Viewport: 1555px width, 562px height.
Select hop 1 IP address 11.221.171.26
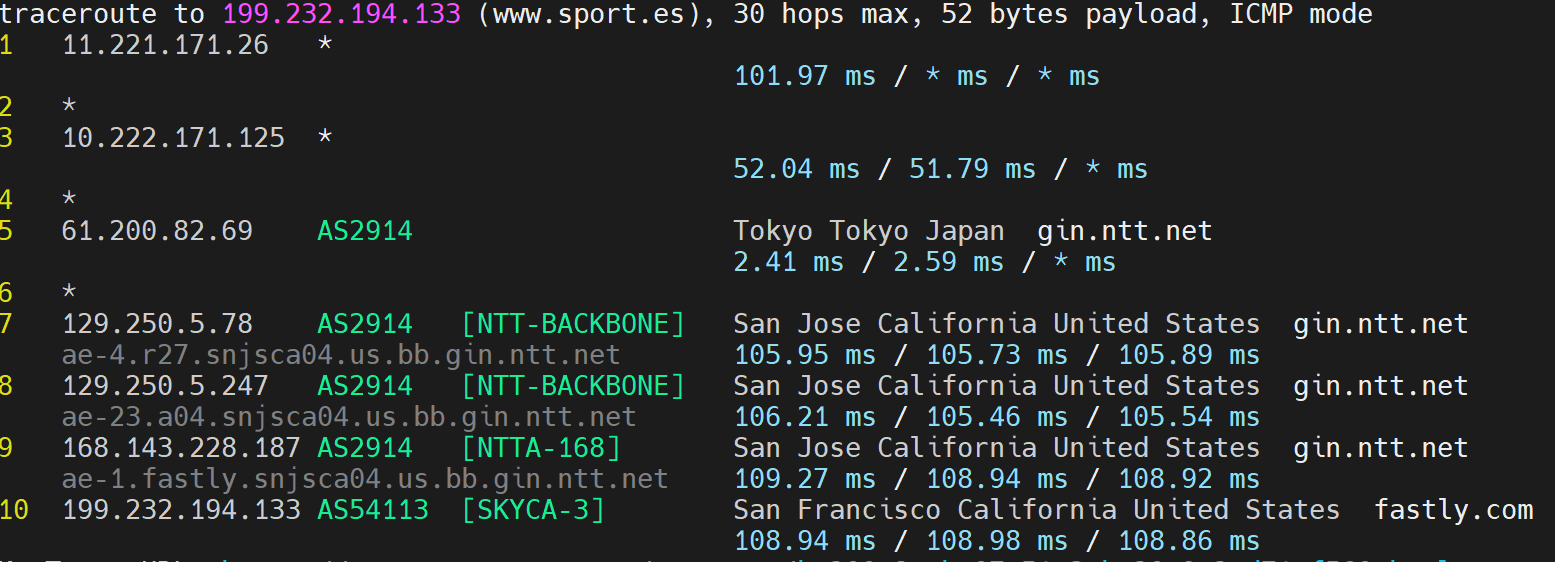(x=165, y=45)
